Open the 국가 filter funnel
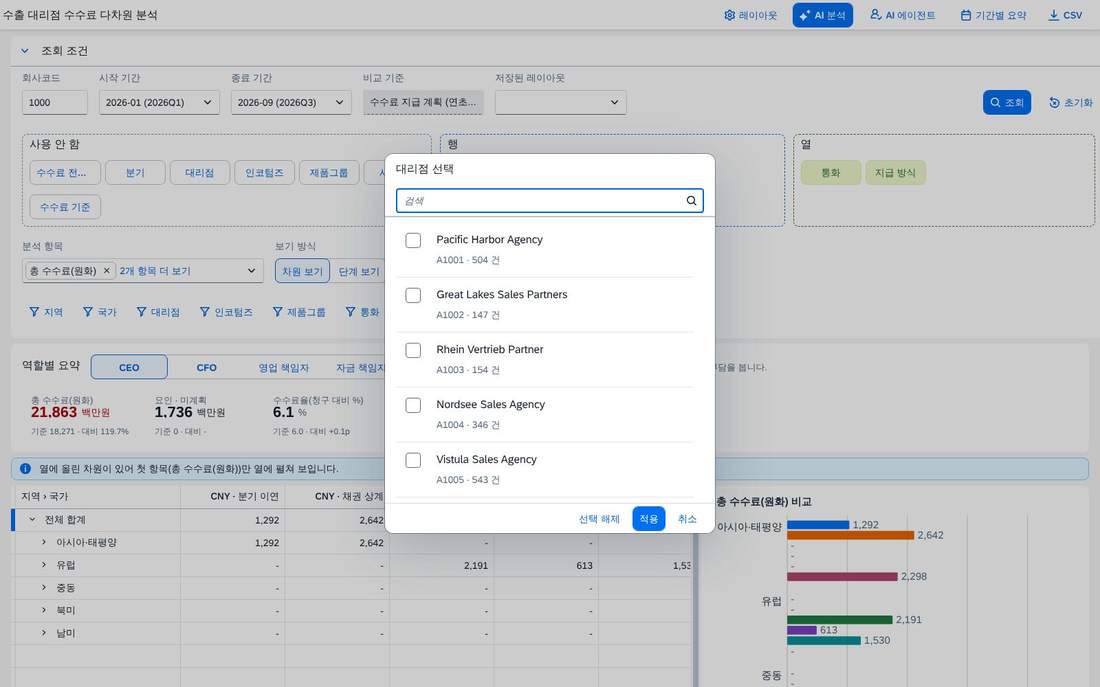1100x687 pixels. point(100,312)
